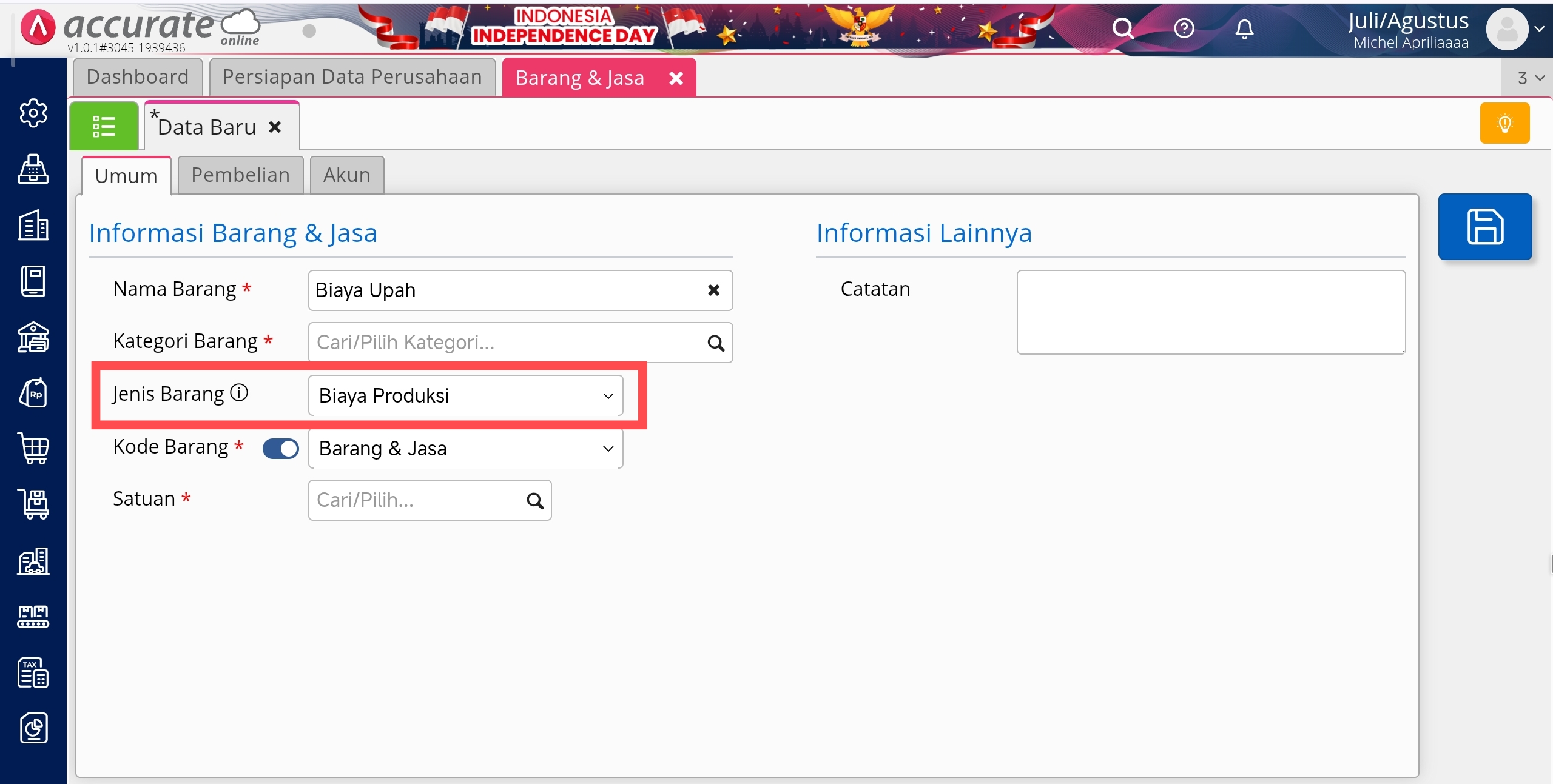Click the Catatan notes text area
The height and width of the screenshot is (784, 1553).
pyautogui.click(x=1210, y=312)
